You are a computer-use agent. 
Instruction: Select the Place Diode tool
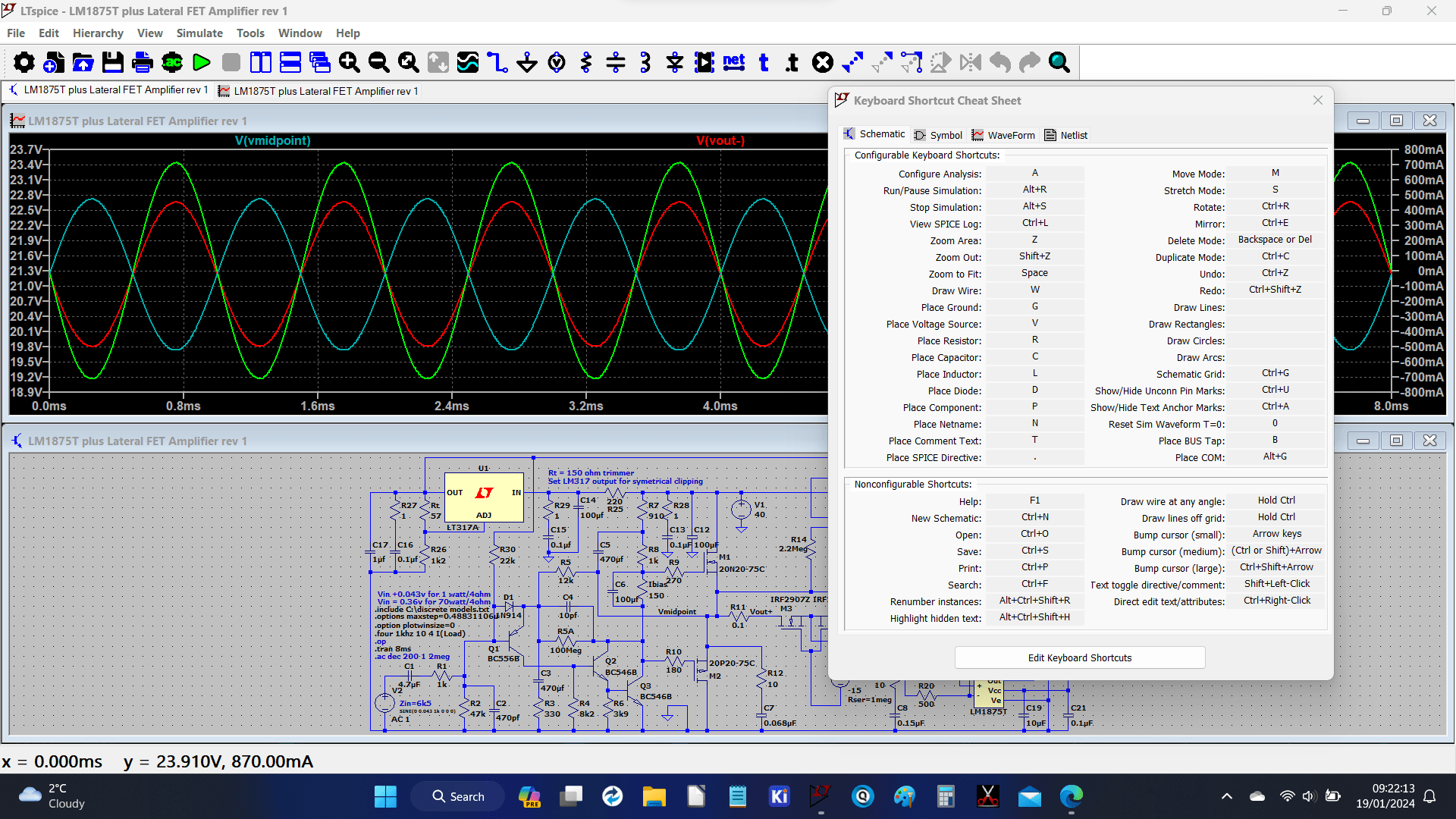click(675, 62)
